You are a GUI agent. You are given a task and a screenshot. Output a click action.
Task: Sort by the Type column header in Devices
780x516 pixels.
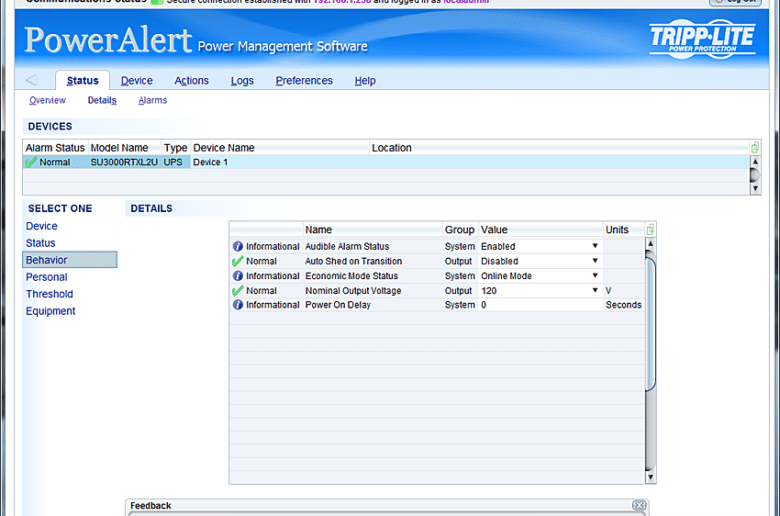[176, 148]
